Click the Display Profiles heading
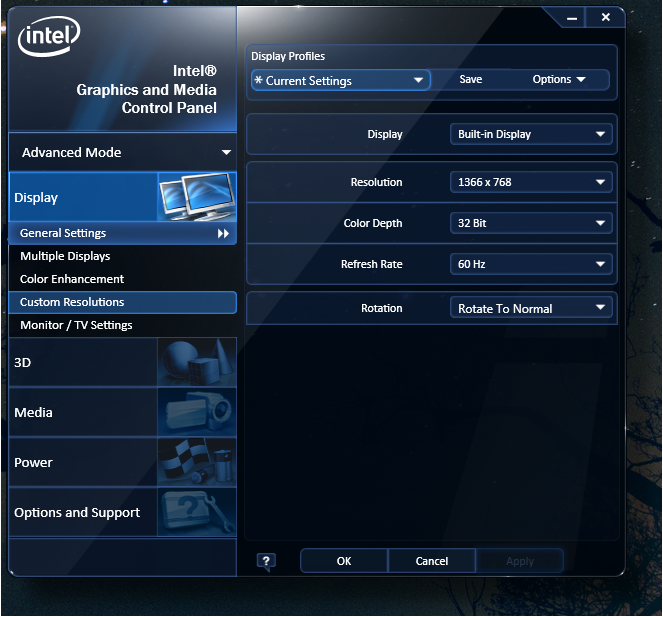 [288, 56]
